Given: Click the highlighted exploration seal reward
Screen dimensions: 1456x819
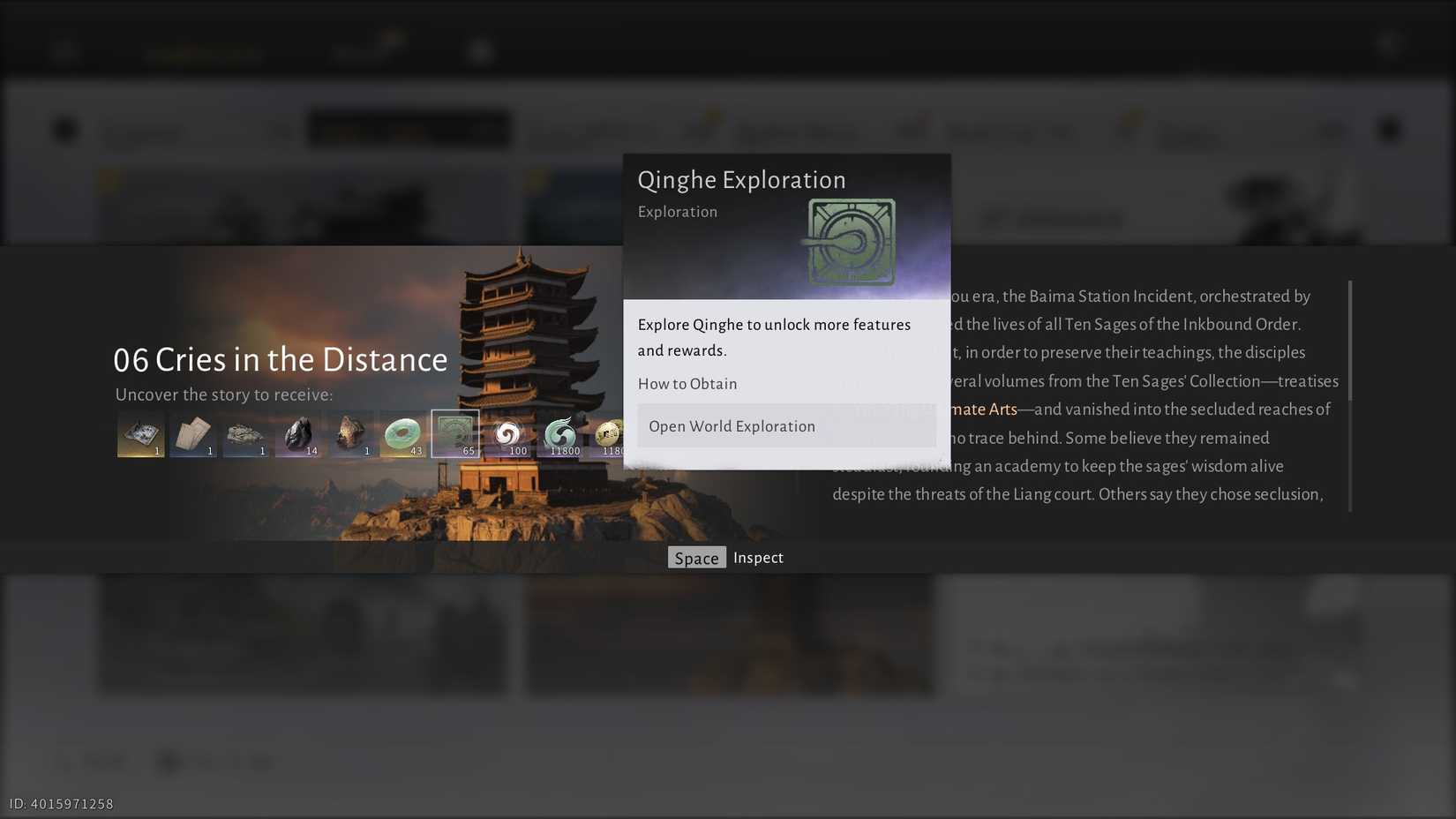Looking at the screenshot, I should tap(457, 433).
